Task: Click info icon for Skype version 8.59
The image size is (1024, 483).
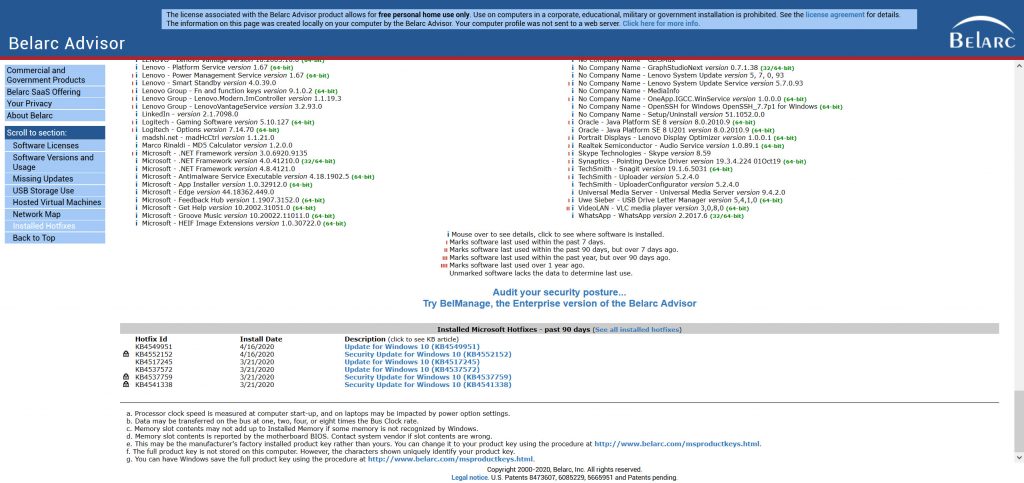Action: (x=573, y=153)
